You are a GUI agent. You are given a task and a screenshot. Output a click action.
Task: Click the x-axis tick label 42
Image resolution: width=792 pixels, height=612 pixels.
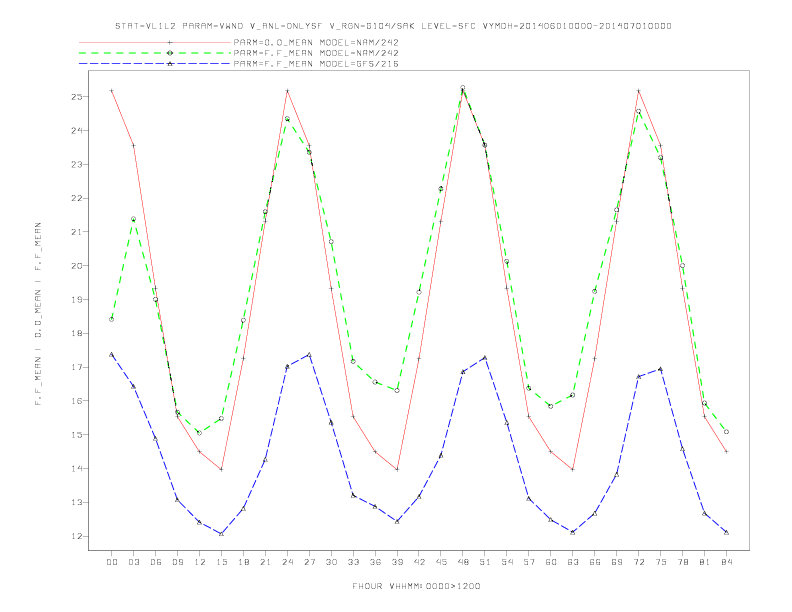[x=419, y=562]
